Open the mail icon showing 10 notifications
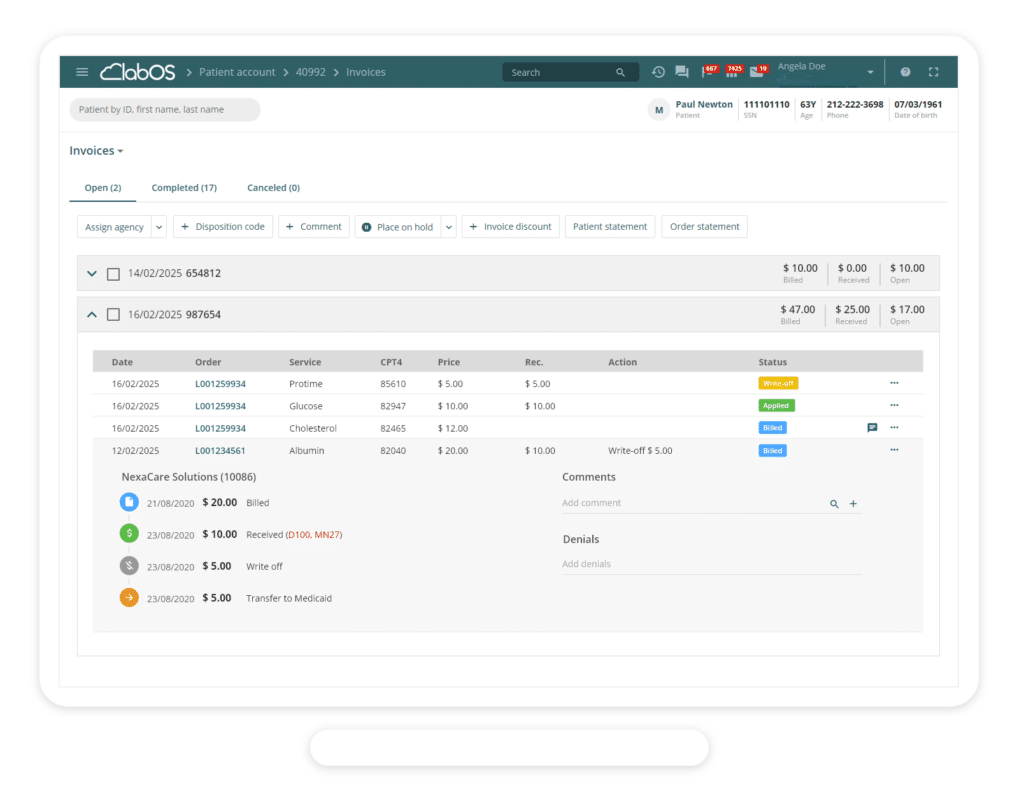This screenshot has width=1024, height=797. tap(758, 71)
